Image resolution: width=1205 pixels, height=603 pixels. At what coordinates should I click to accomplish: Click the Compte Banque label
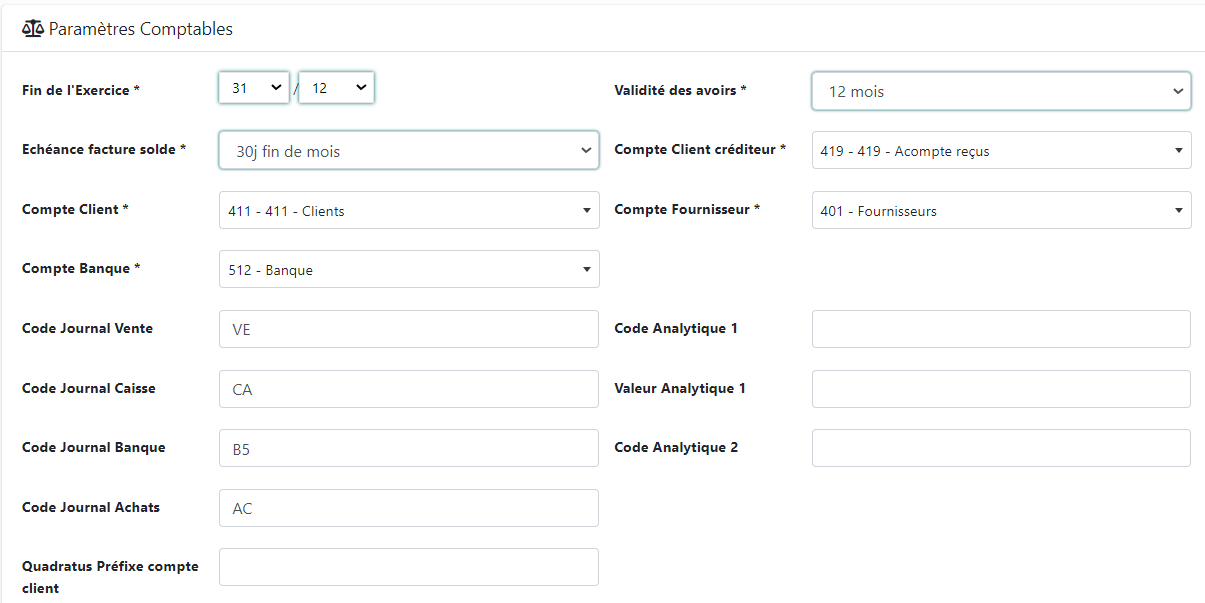point(81,269)
